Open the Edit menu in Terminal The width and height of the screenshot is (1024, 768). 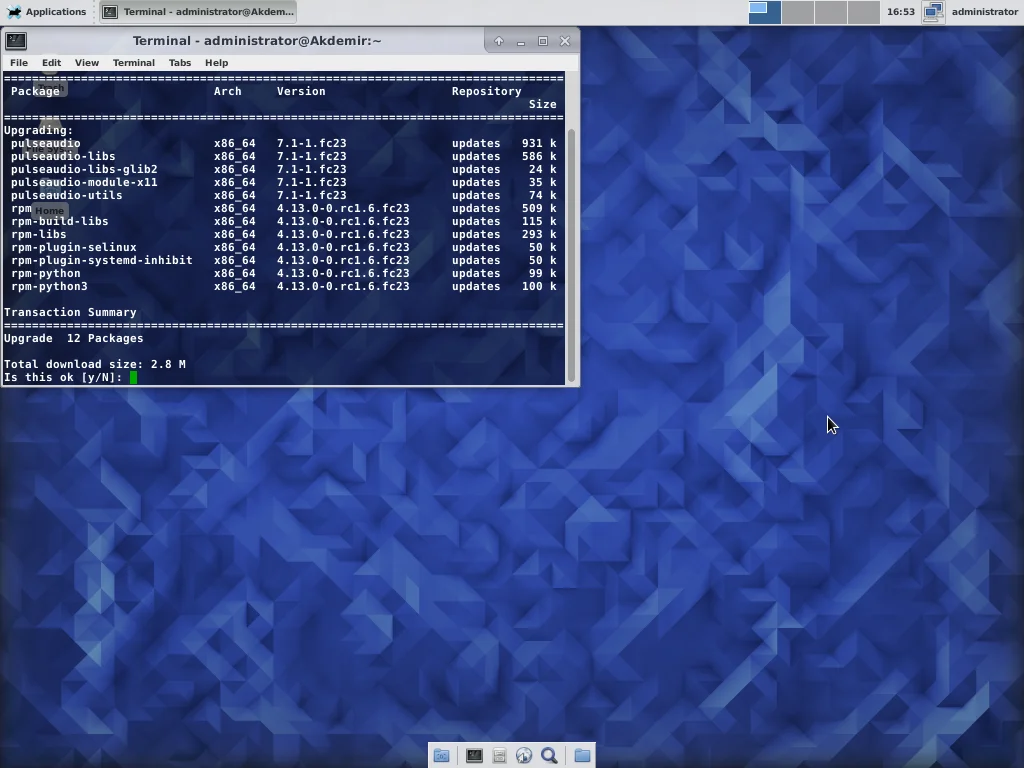[52, 63]
